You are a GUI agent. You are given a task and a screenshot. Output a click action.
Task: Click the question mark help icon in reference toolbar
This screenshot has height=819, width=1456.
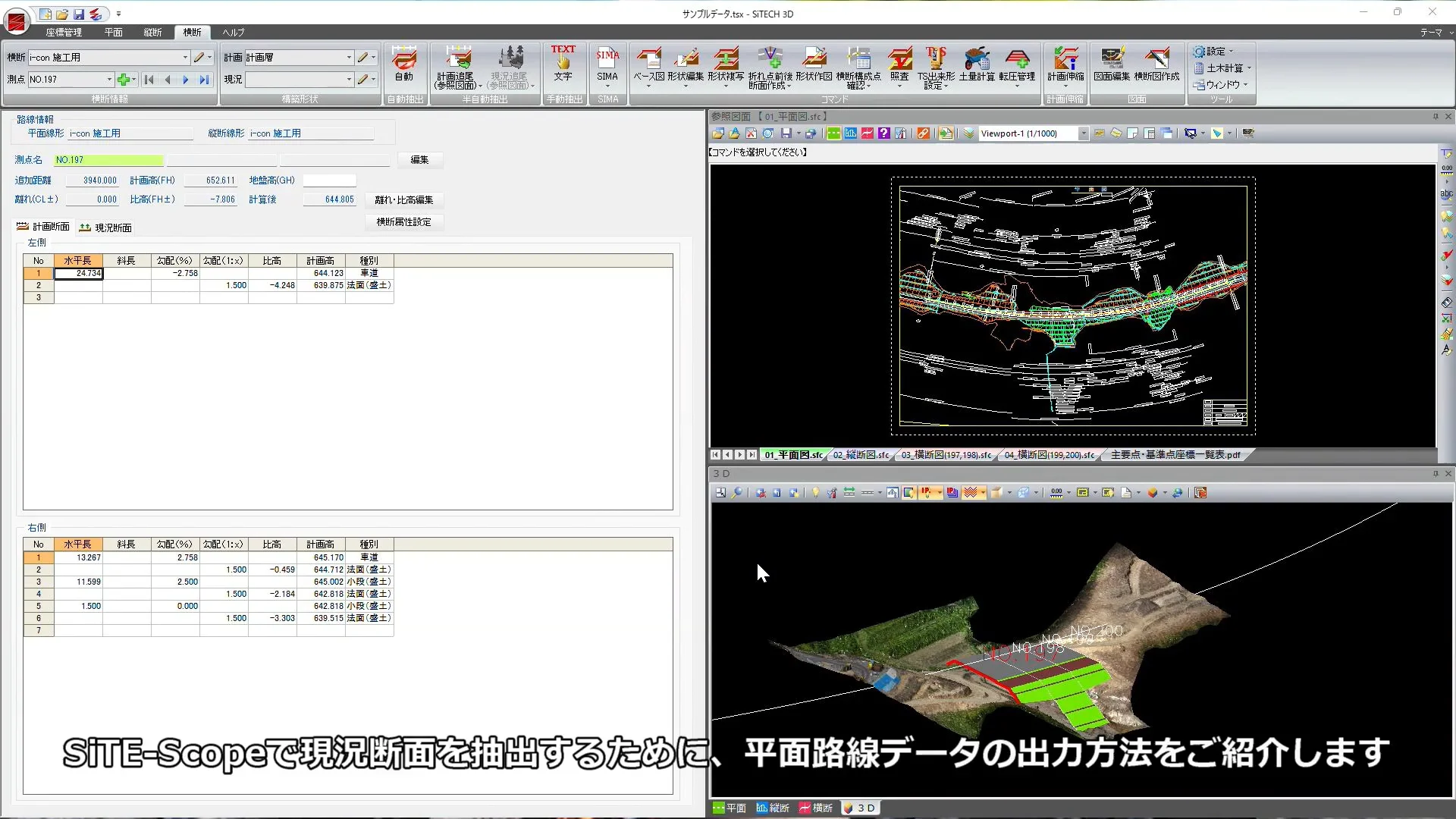click(x=883, y=133)
